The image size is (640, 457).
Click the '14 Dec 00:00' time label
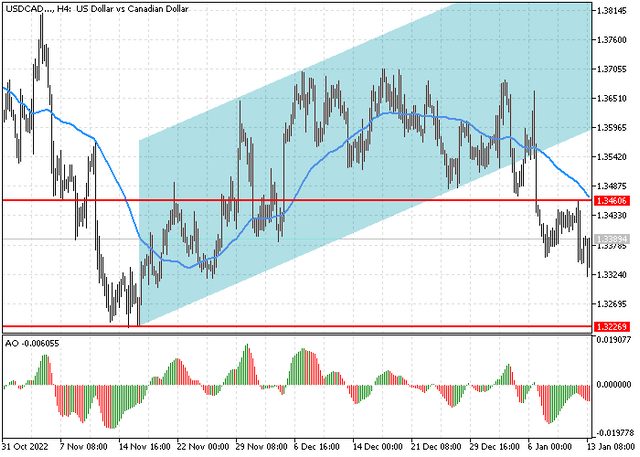(378, 446)
